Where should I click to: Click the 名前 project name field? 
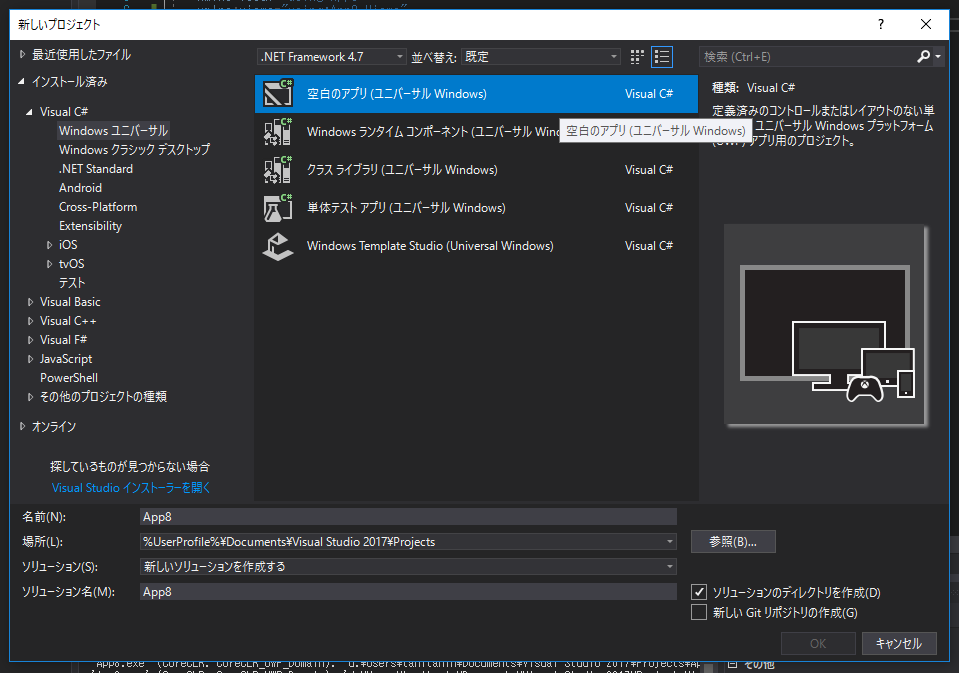(x=408, y=516)
